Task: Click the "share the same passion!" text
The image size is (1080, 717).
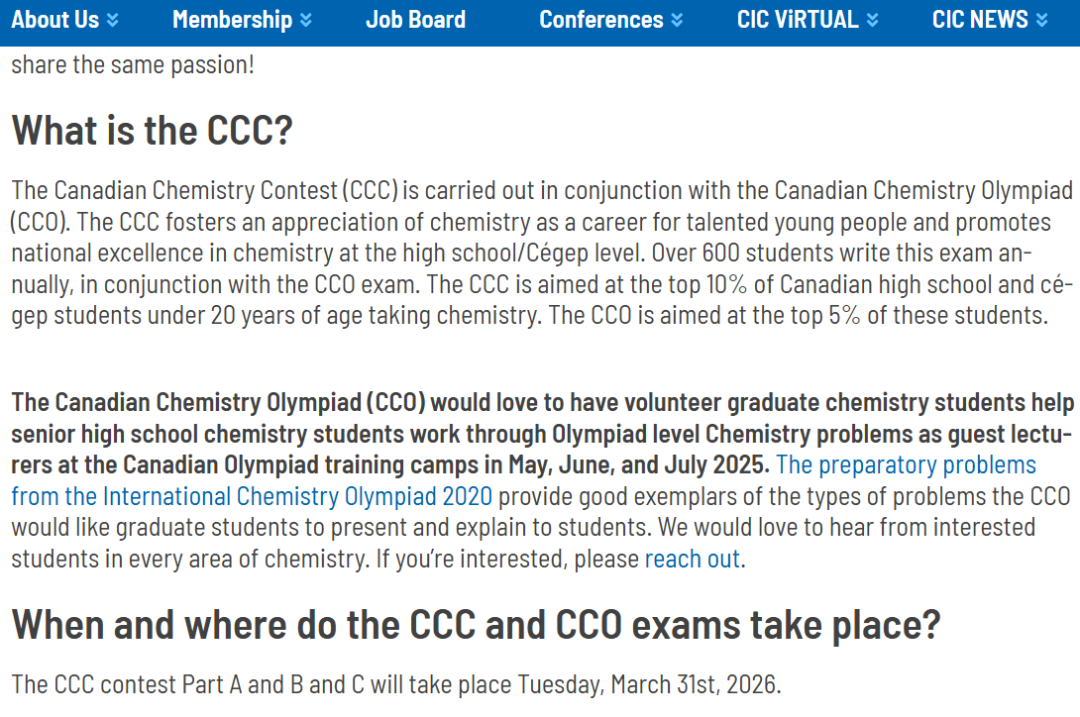Action: 133,66
